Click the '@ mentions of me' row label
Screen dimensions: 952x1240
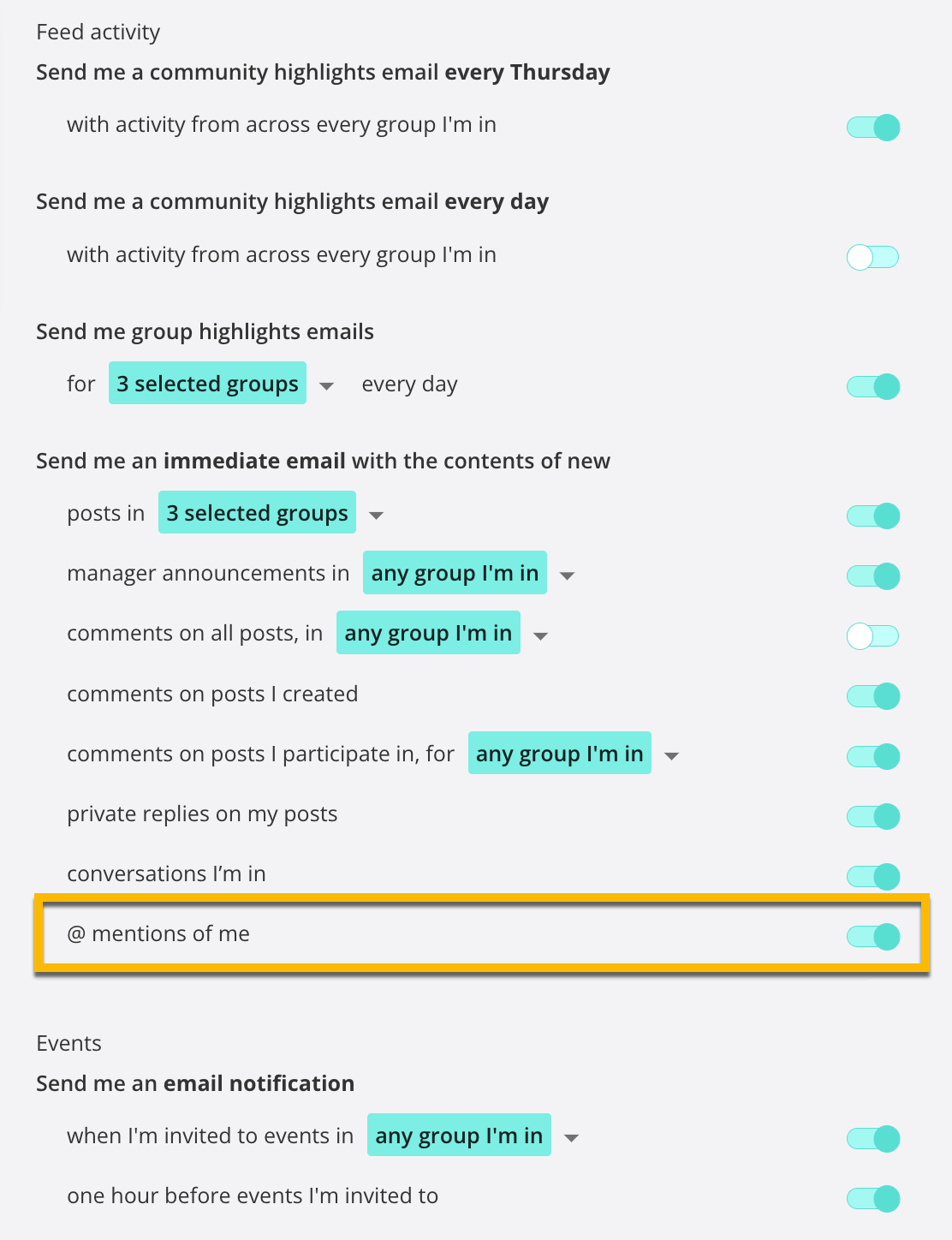click(x=158, y=933)
